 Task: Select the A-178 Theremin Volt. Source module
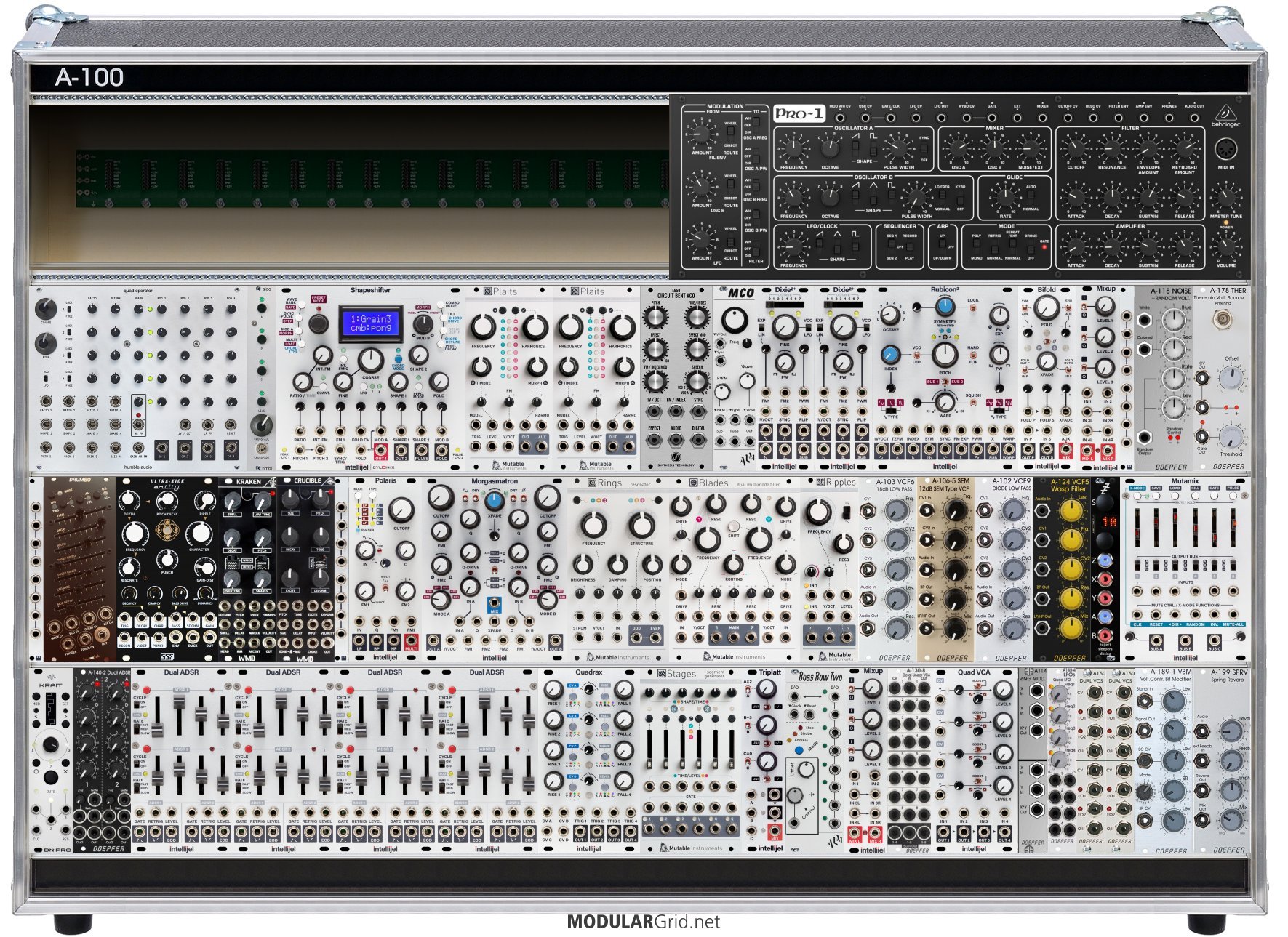[1223, 379]
